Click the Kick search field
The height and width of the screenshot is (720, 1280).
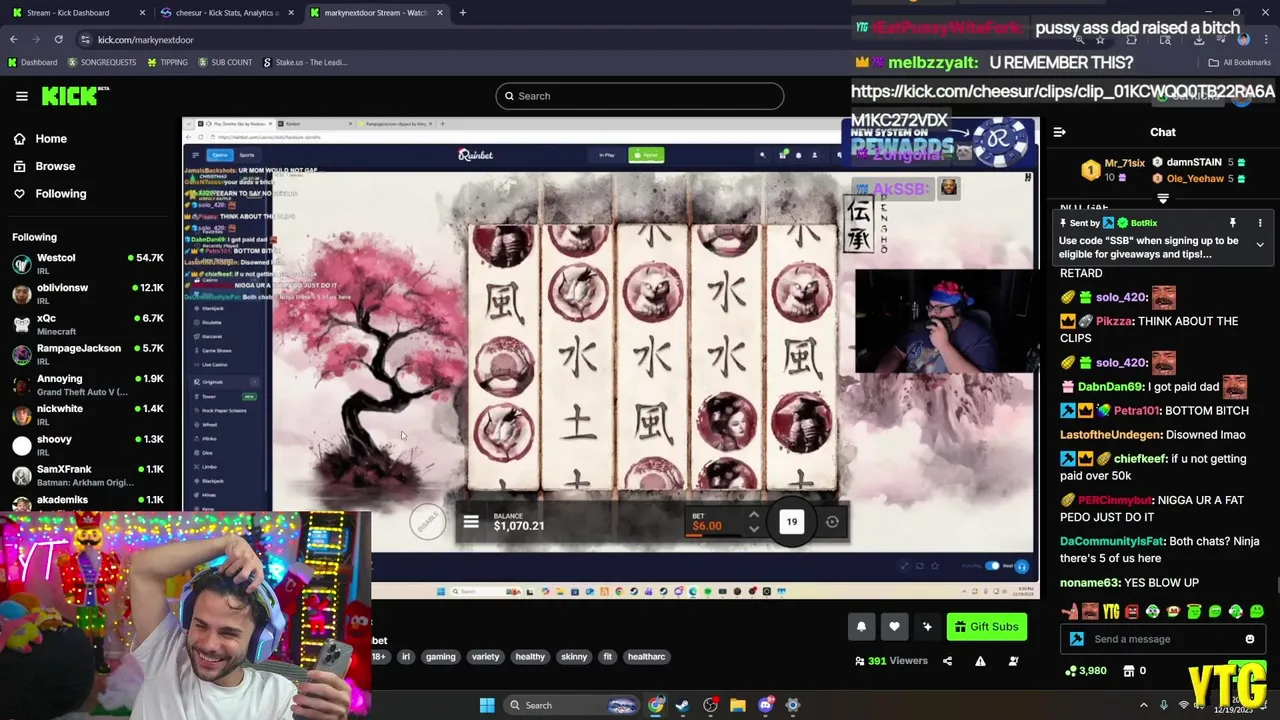click(x=639, y=96)
